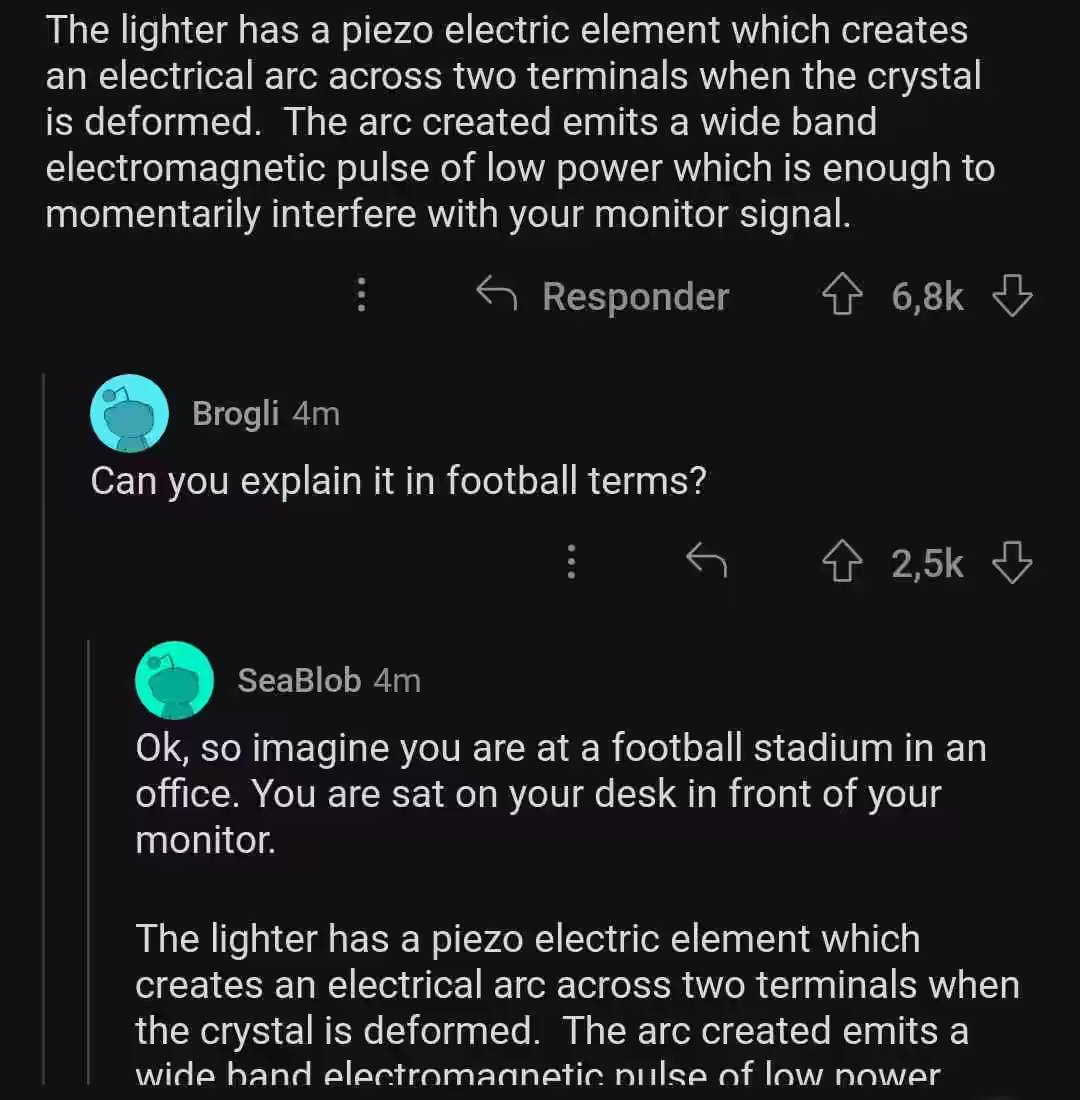Click the 4m timestamp next to Brogli
The height and width of the screenshot is (1100, 1080).
point(316,414)
